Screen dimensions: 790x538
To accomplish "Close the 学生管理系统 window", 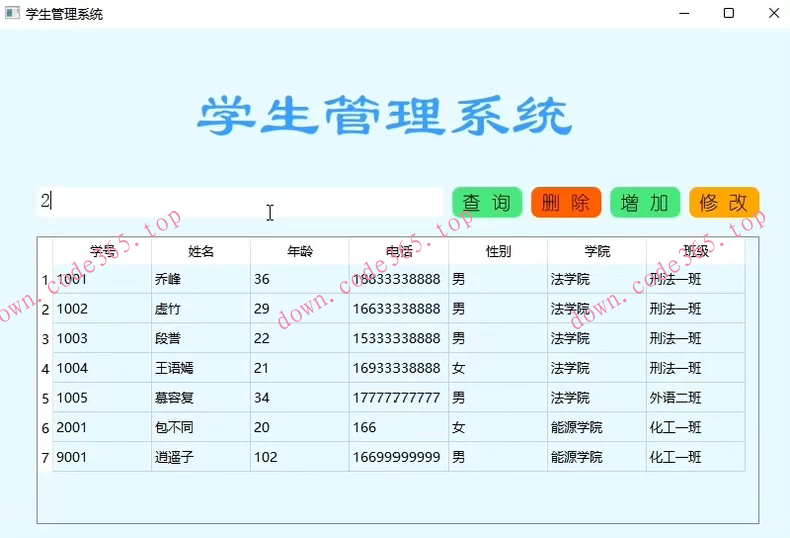I will coord(774,13).
